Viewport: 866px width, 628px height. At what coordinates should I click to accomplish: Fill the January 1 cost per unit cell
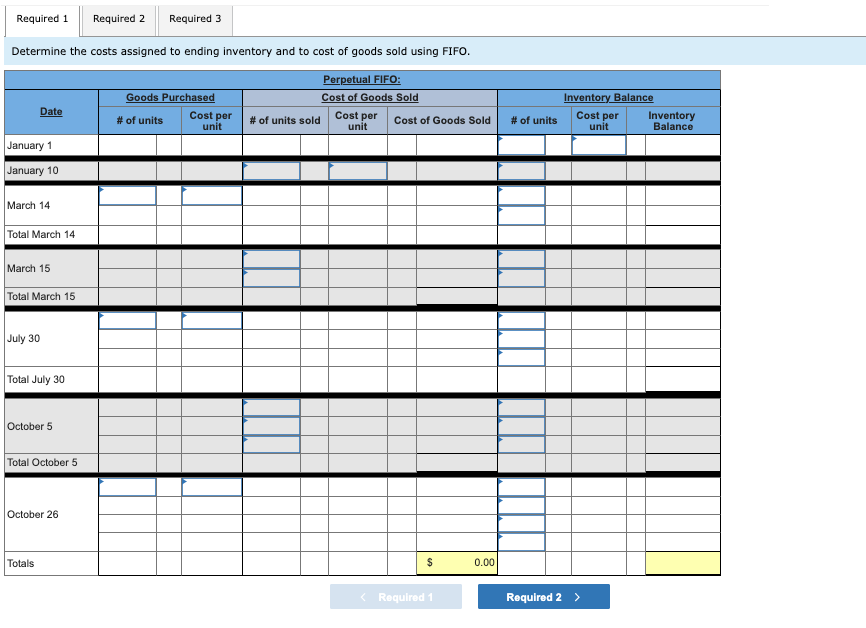[x=597, y=145]
